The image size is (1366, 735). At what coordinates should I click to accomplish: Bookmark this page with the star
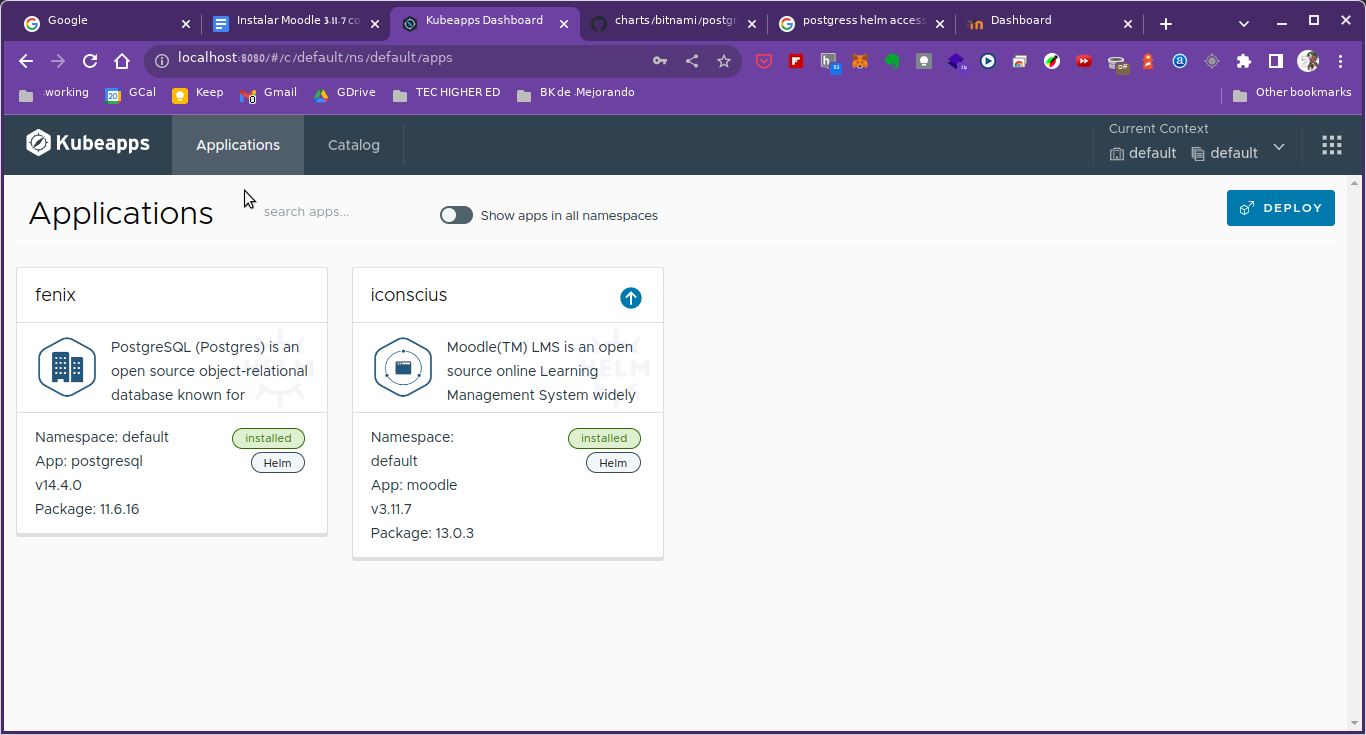coord(724,61)
